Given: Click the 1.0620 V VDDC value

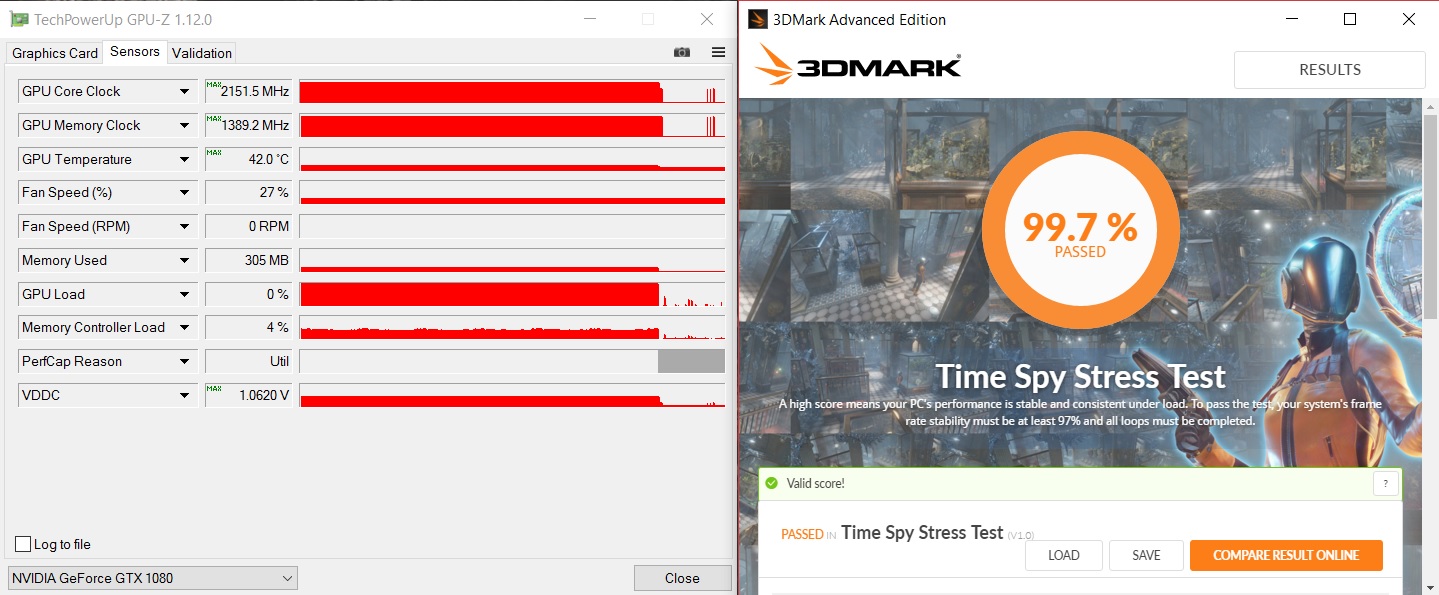Looking at the screenshot, I should [x=248, y=395].
